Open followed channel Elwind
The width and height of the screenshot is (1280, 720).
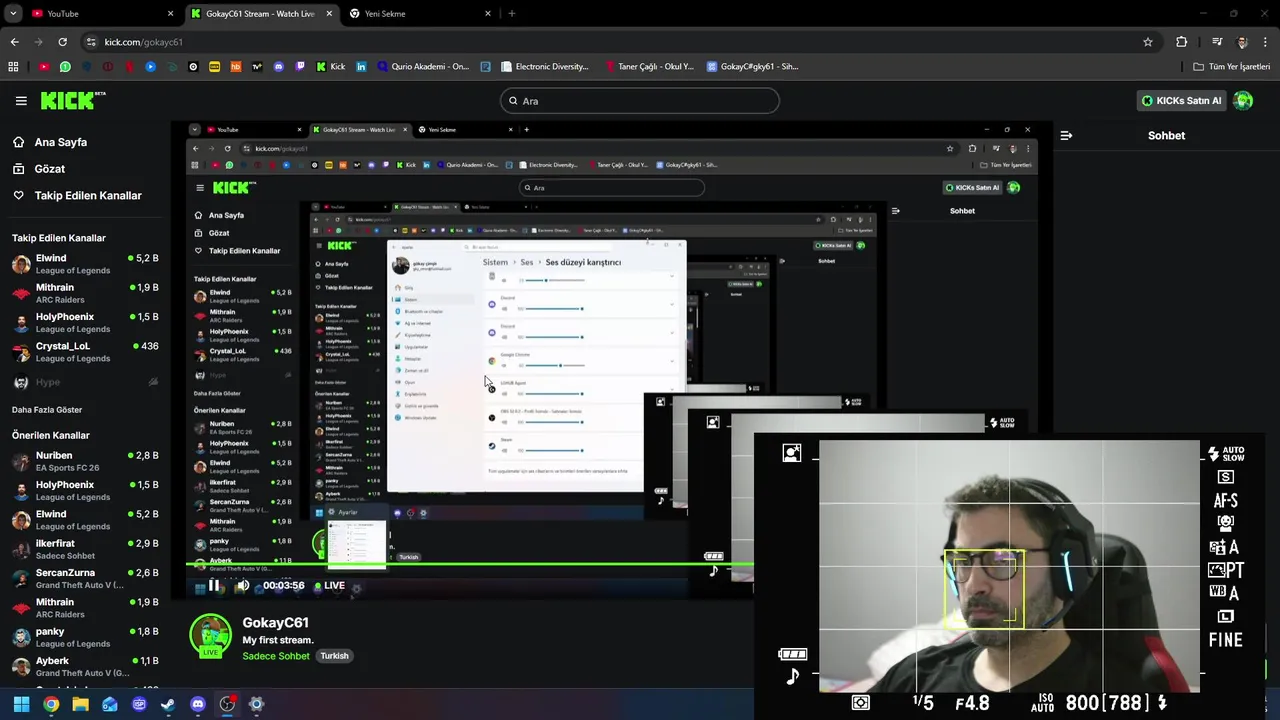coord(85,264)
